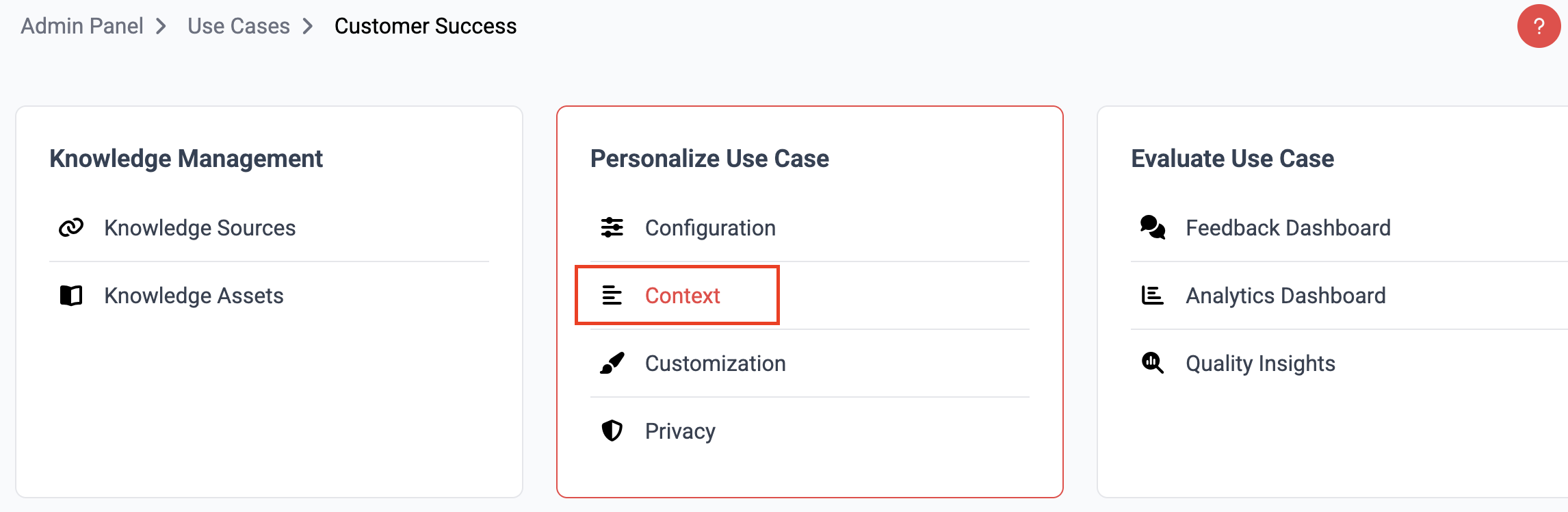Image resolution: width=1568 pixels, height=512 pixels.
Task: Click the Privacy shield icon
Action: coord(612,431)
